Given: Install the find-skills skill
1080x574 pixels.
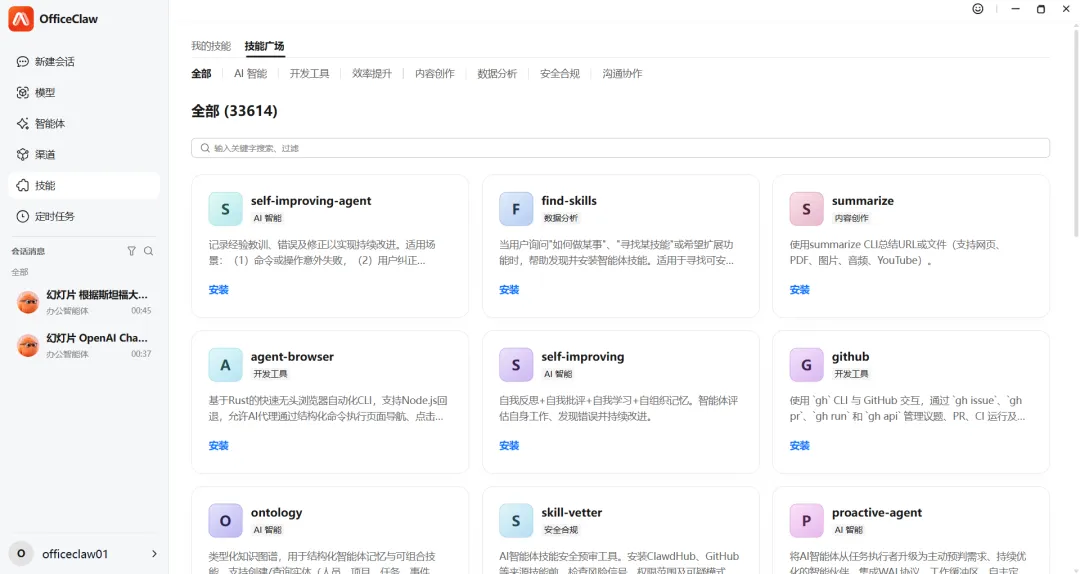Looking at the screenshot, I should [509, 290].
